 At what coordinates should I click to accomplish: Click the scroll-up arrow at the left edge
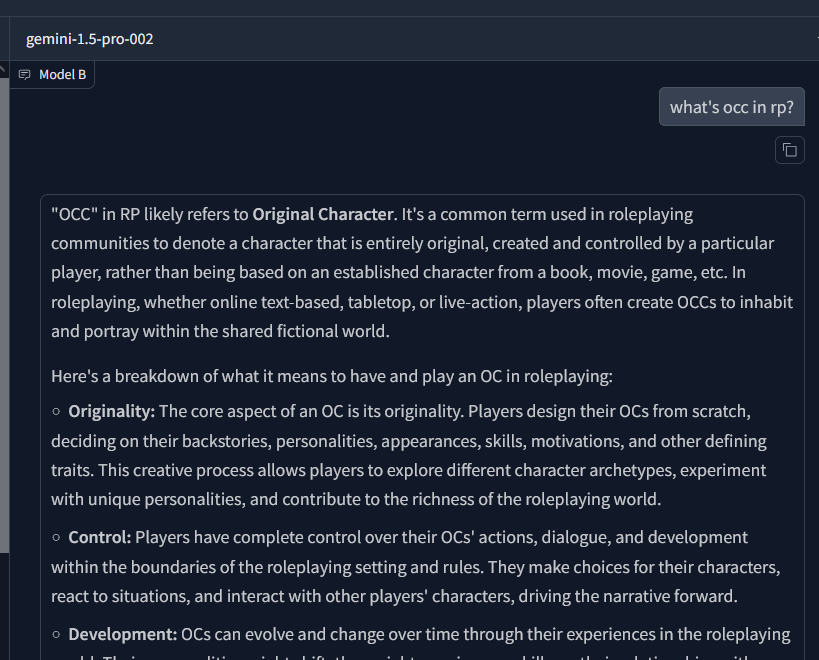pyautogui.click(x=3, y=69)
